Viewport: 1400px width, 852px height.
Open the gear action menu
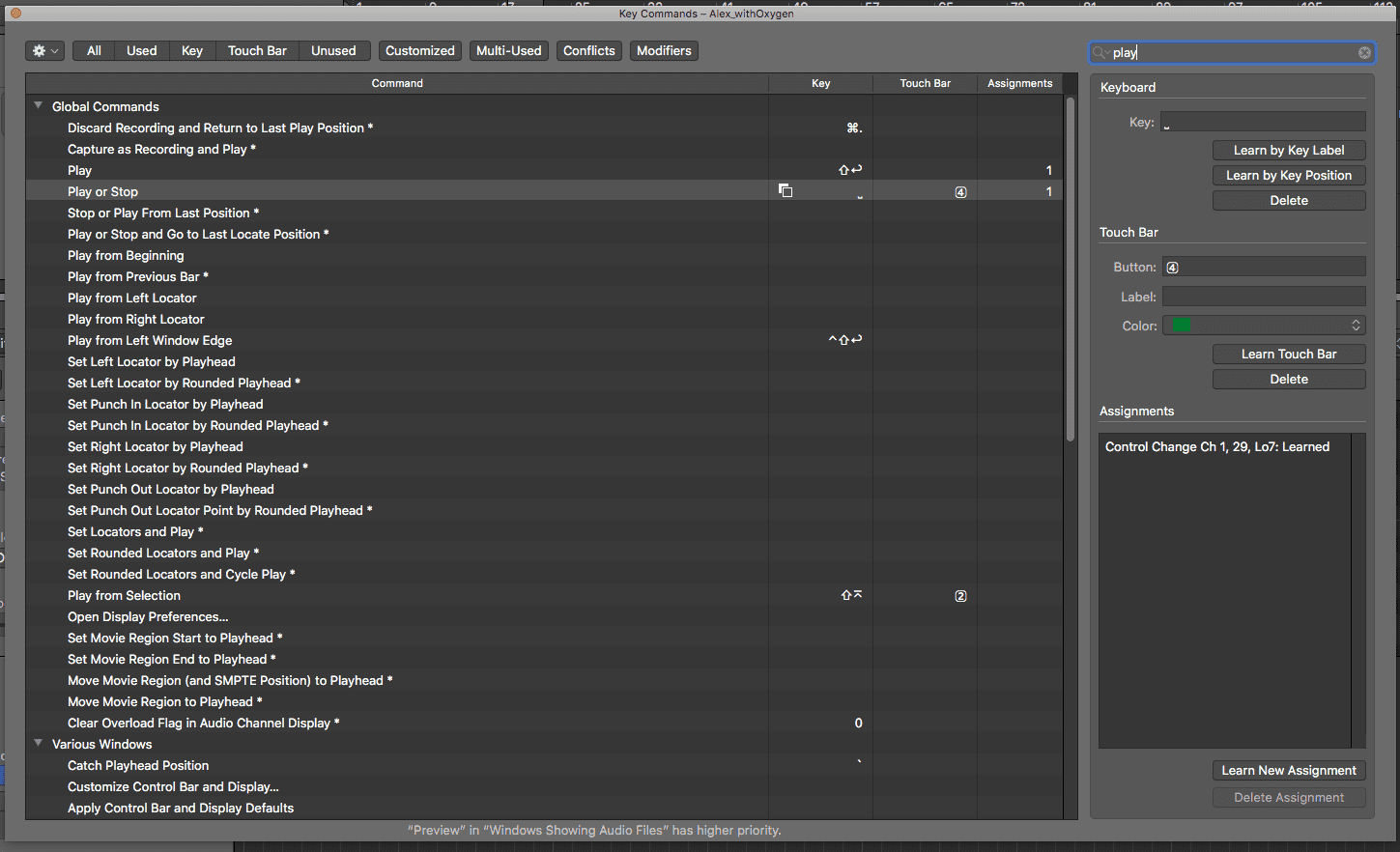[x=43, y=50]
